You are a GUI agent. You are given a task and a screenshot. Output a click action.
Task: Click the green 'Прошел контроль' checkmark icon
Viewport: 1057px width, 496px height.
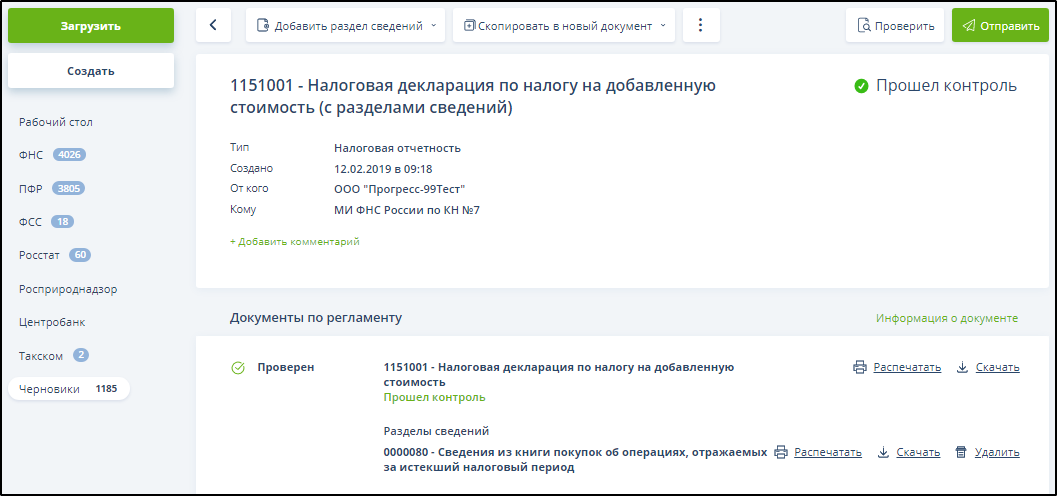pyautogui.click(x=861, y=86)
